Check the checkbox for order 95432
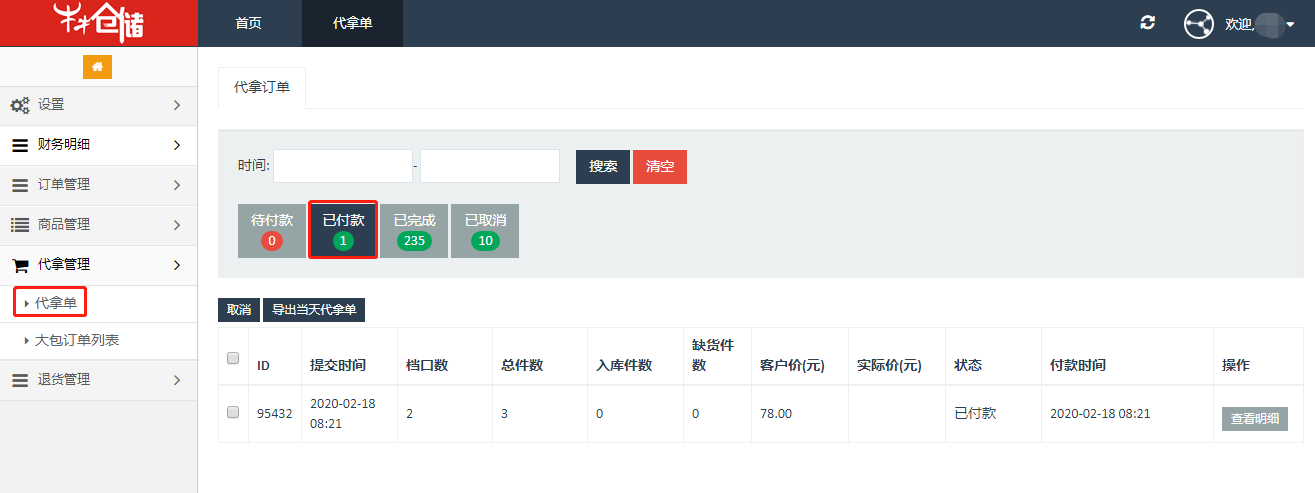Viewport: 1315px width, 493px height. [x=233, y=412]
